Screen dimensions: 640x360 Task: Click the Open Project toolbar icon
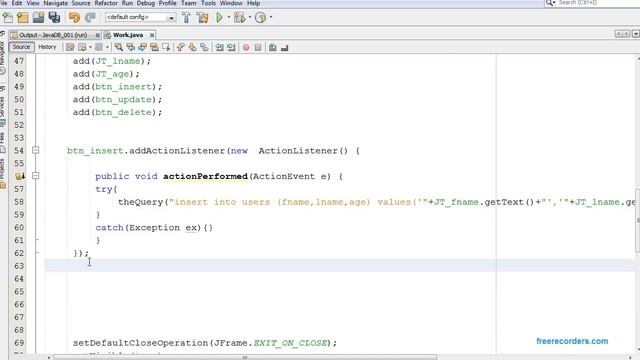click(38, 18)
